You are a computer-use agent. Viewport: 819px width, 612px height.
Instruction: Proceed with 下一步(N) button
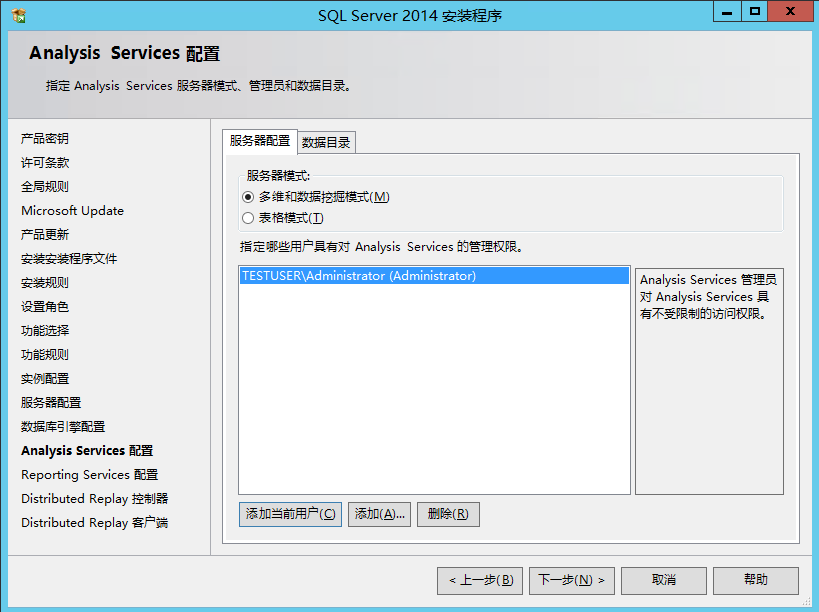[572, 581]
